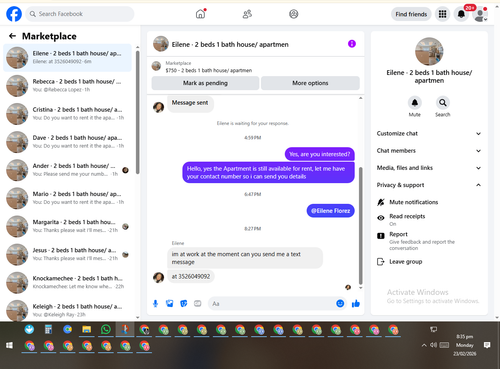Open the Marketplace listing $750 link
Image resolution: width=500 pixels, height=369 pixels.
pyautogui.click(x=209, y=70)
